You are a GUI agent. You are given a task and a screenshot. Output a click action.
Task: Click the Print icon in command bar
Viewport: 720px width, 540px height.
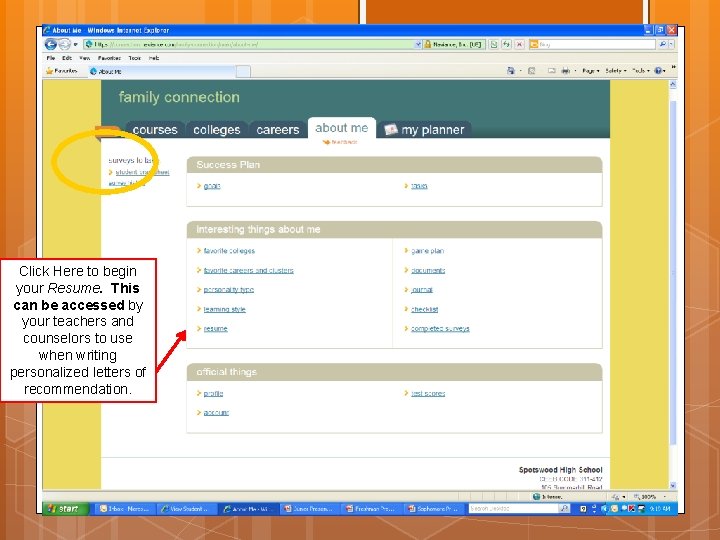(x=566, y=71)
